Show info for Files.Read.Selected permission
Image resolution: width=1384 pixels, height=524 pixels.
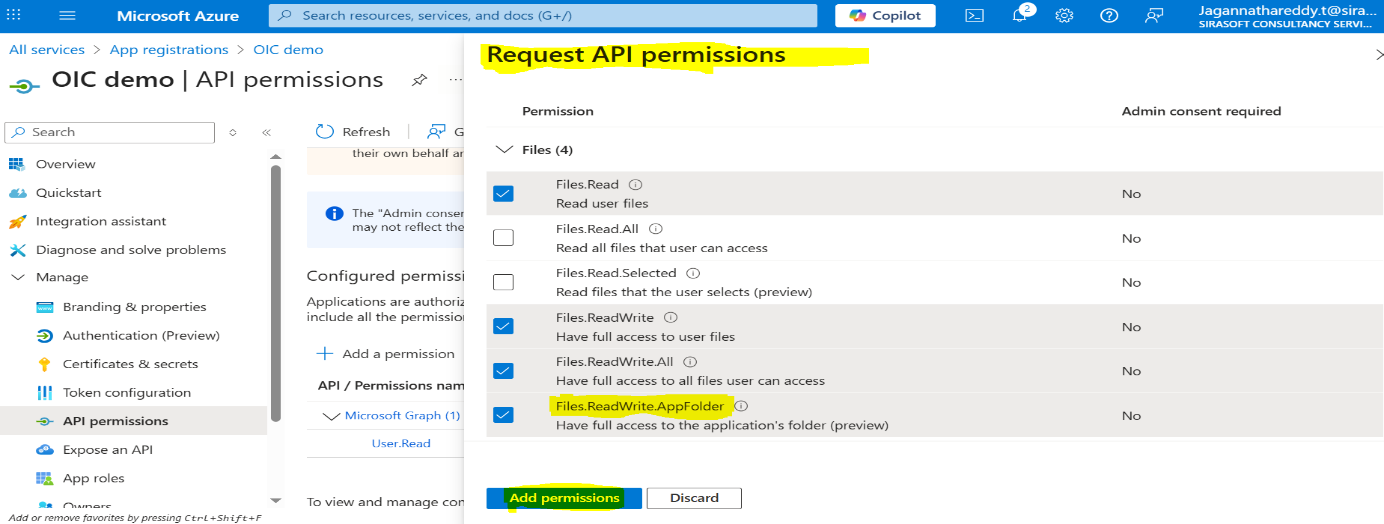pos(693,273)
